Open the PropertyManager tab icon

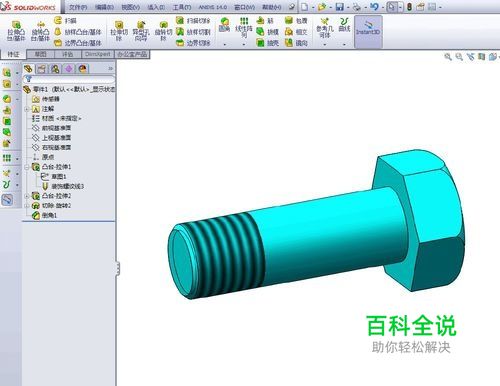coord(41,69)
